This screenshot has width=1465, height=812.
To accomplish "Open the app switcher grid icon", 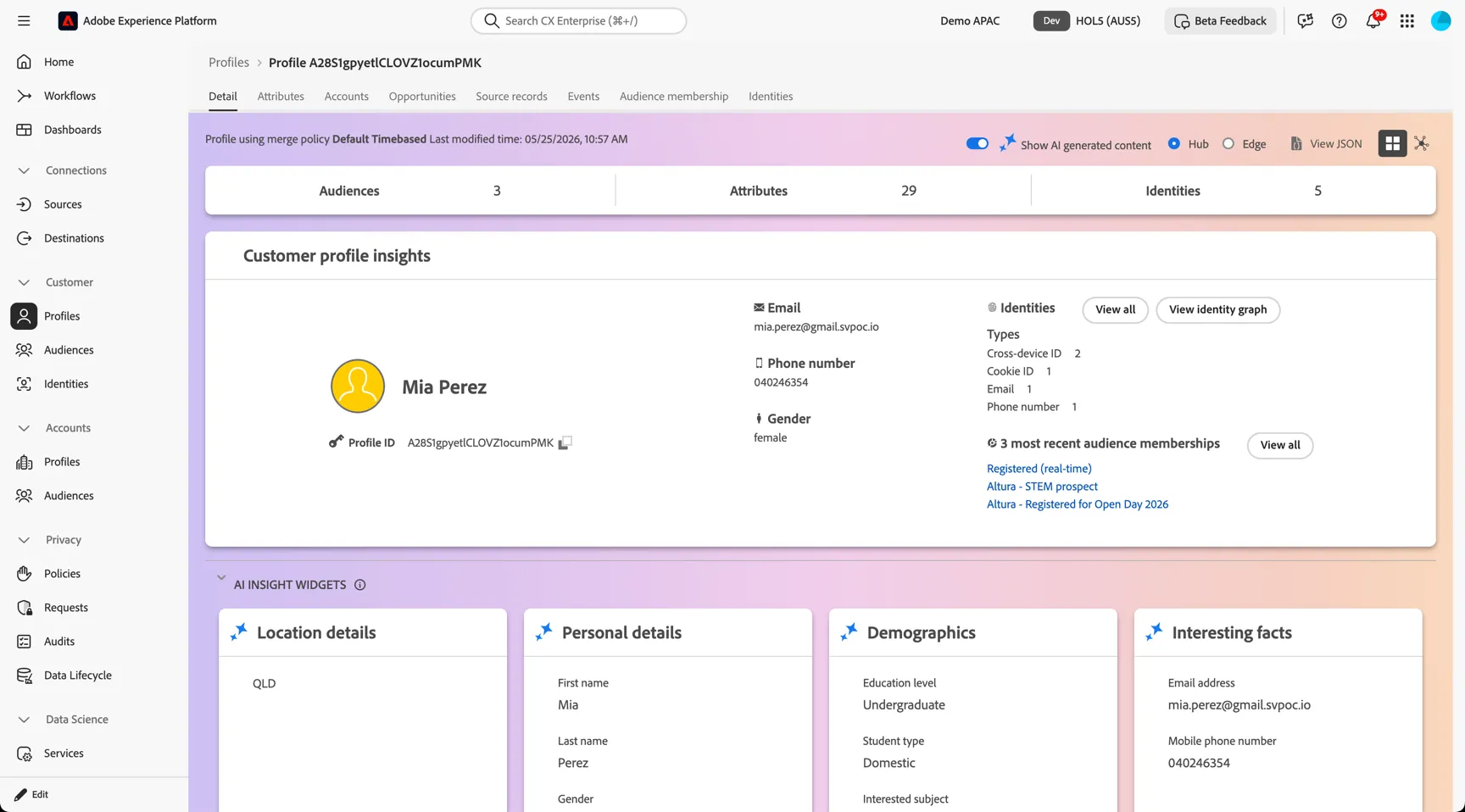I will [1407, 21].
